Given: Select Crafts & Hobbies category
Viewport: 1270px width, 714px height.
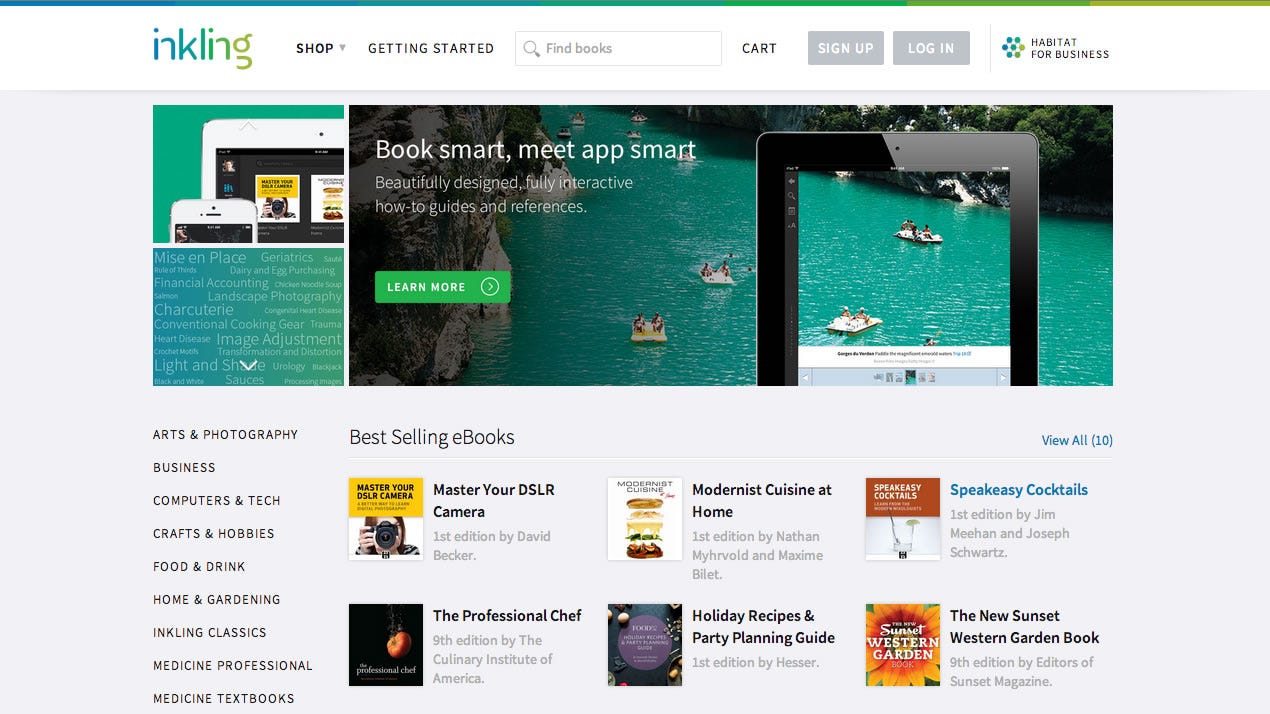Looking at the screenshot, I should click(214, 533).
